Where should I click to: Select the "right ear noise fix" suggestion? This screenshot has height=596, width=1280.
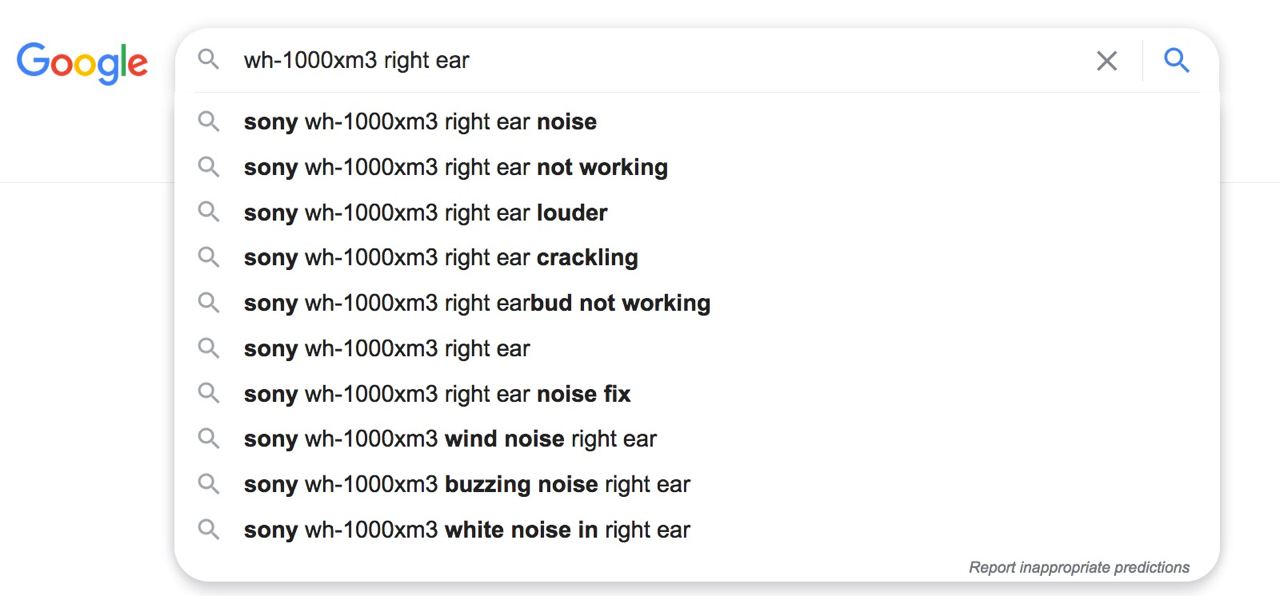pos(437,394)
